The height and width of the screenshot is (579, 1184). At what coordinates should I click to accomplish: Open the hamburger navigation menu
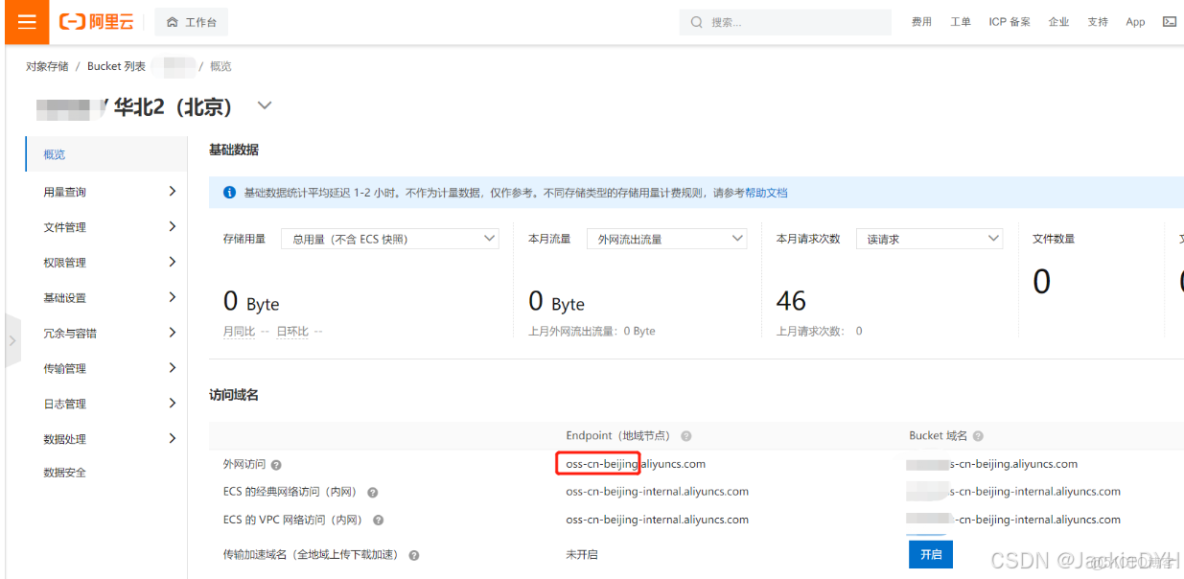(26, 21)
